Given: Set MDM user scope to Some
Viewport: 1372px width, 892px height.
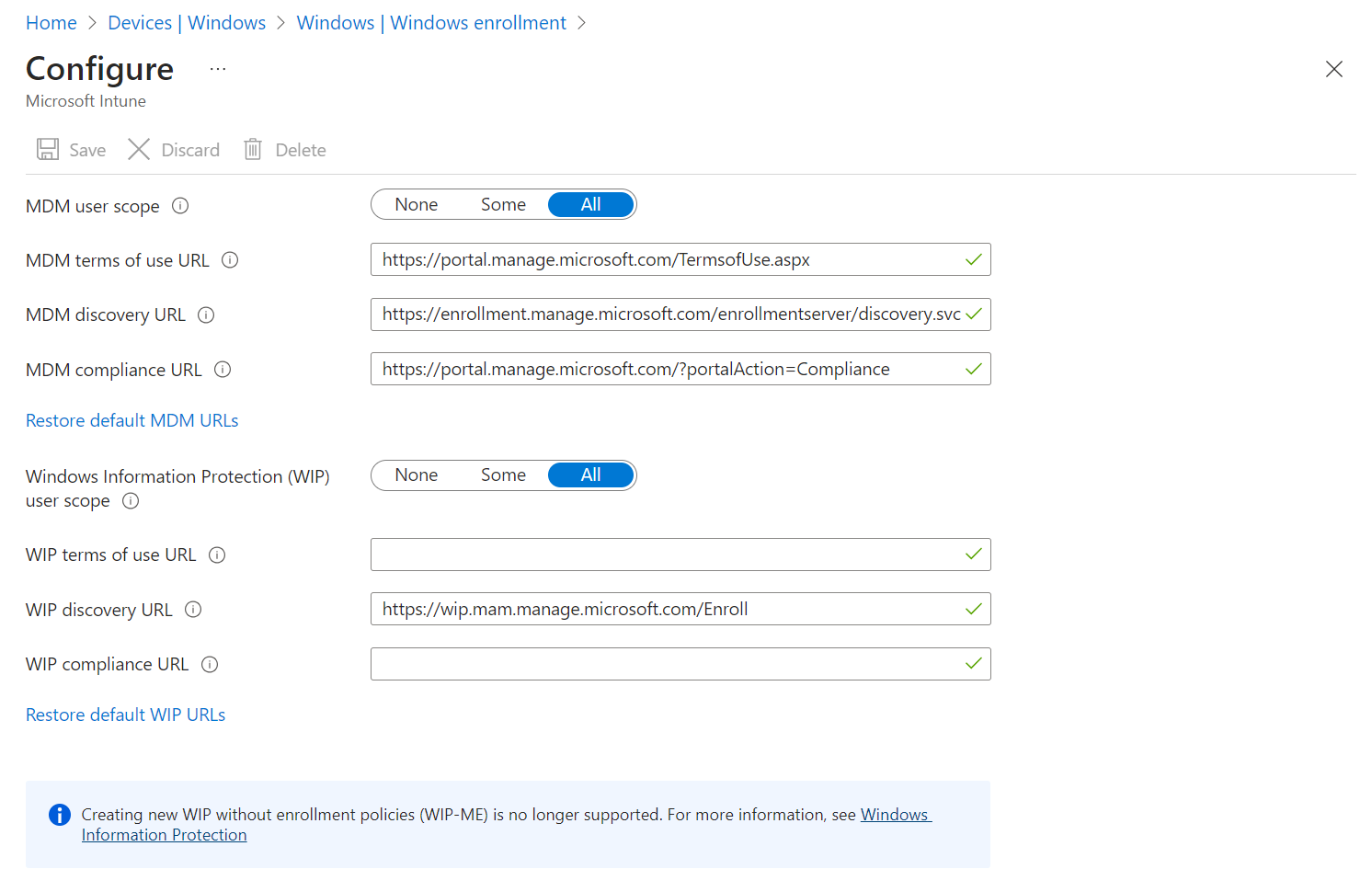Looking at the screenshot, I should pyautogui.click(x=503, y=205).
